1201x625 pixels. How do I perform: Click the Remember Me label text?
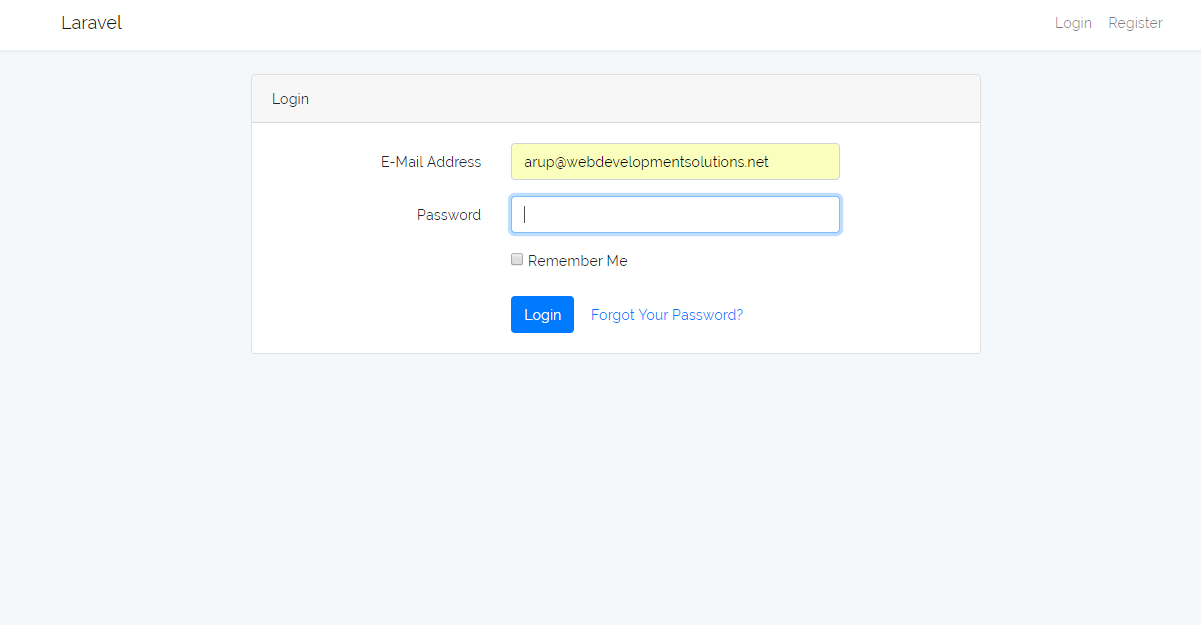tap(578, 260)
